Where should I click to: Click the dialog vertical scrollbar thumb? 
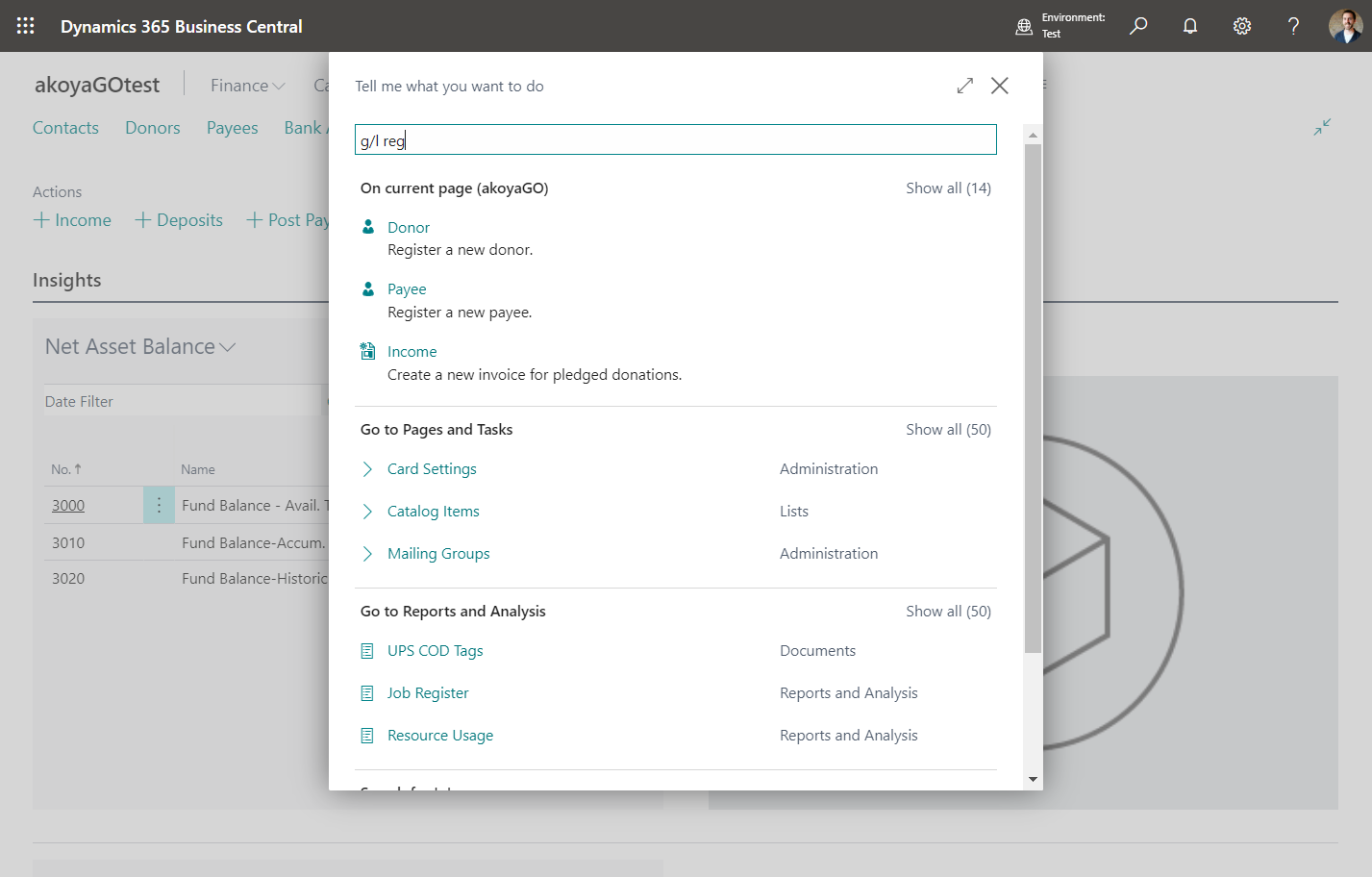tap(1034, 398)
